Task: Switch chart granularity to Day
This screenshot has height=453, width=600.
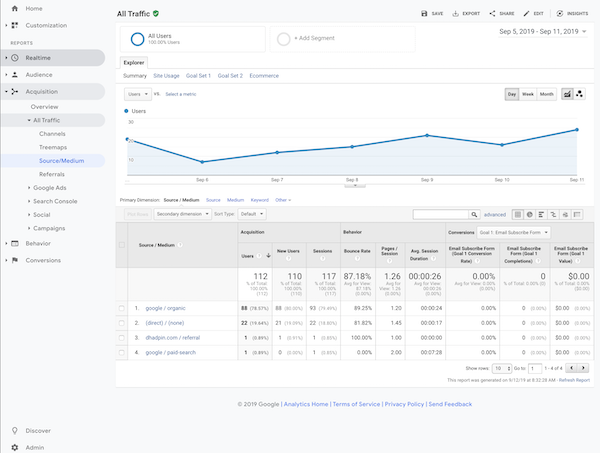Action: pyautogui.click(x=512, y=94)
